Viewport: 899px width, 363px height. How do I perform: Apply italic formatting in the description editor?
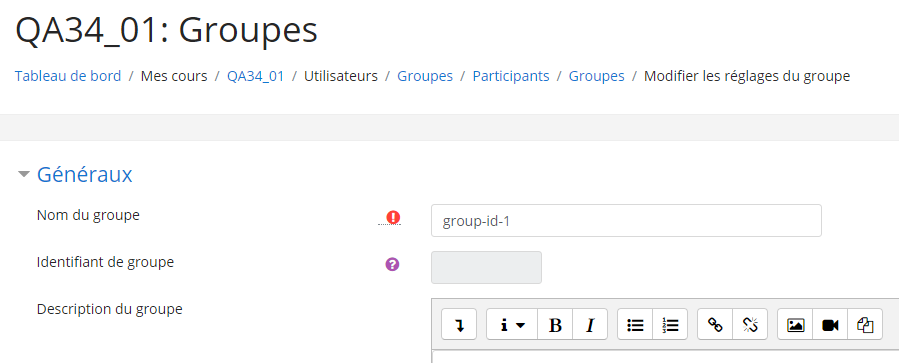[x=590, y=325]
